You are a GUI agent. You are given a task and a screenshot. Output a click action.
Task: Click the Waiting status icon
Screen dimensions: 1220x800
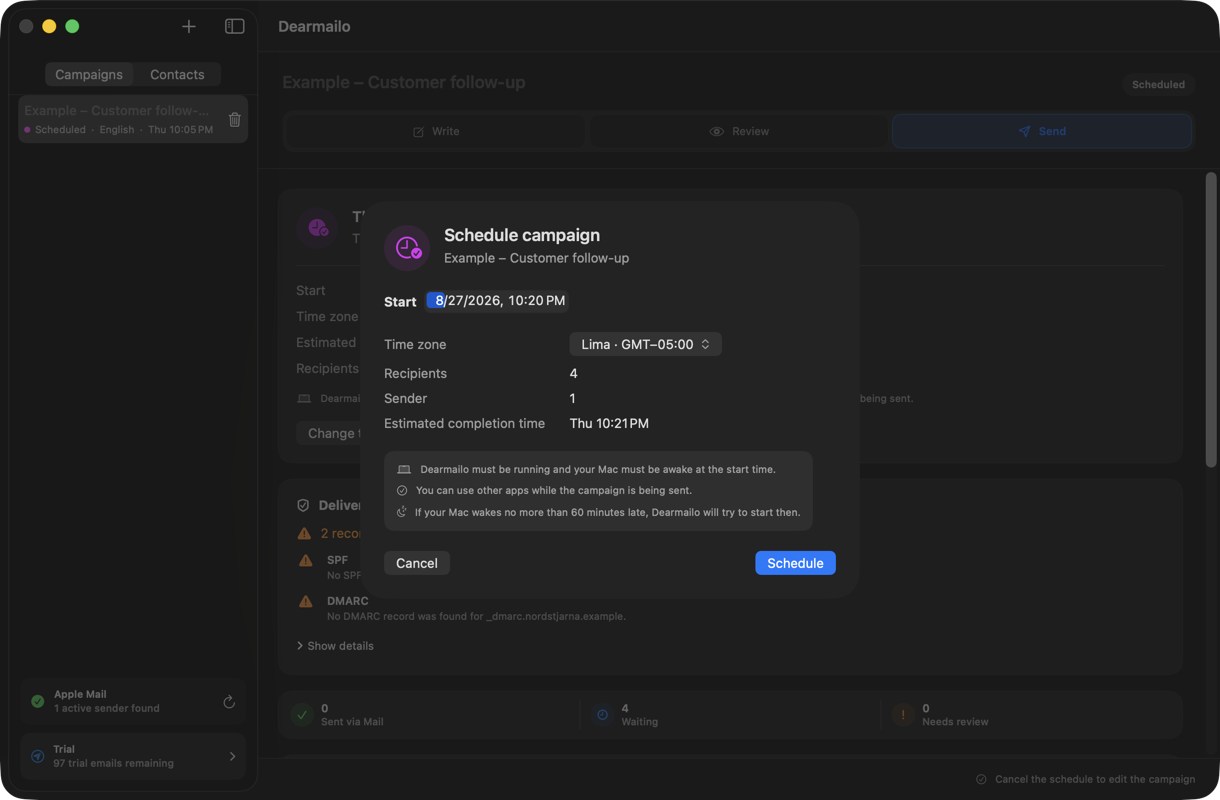point(602,714)
